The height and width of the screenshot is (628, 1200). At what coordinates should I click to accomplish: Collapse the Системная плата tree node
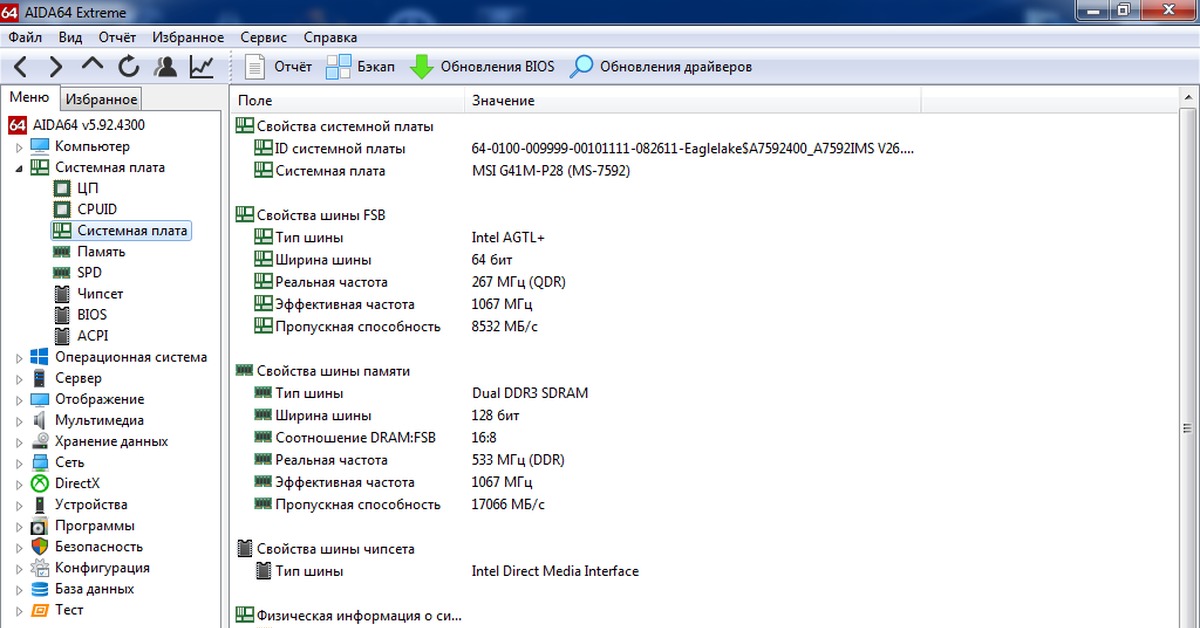[19, 168]
